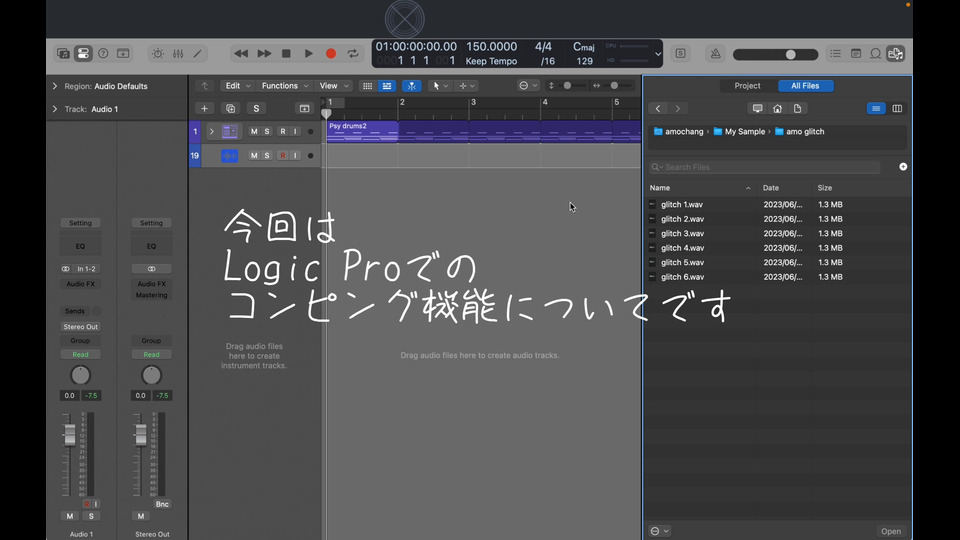Screen dimensions: 960x540
Task: Start recording with the red Record button
Action: tap(331, 54)
